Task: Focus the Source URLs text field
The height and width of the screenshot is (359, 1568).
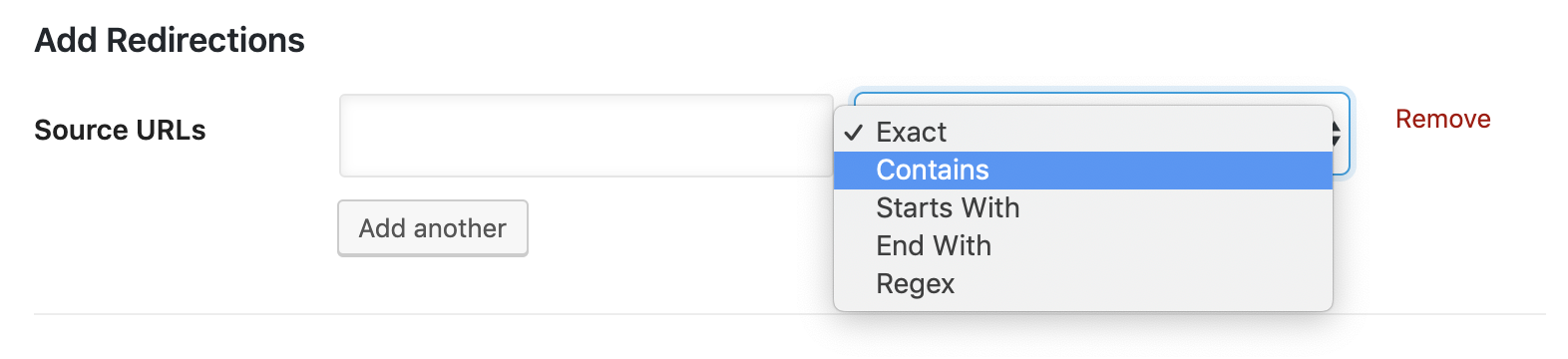Action: click(587, 136)
